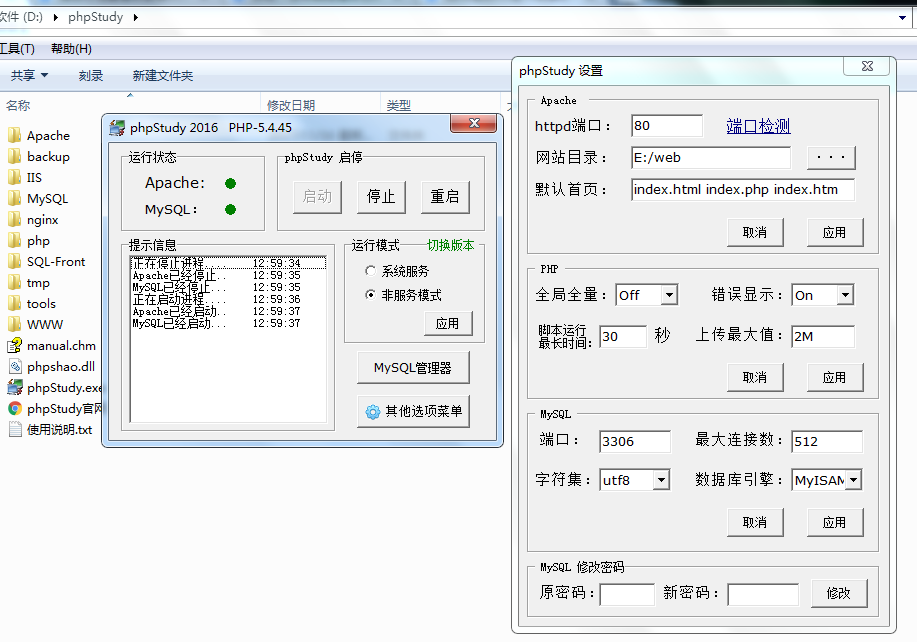
Task: Click 切换版本 link
Action: tap(450, 245)
